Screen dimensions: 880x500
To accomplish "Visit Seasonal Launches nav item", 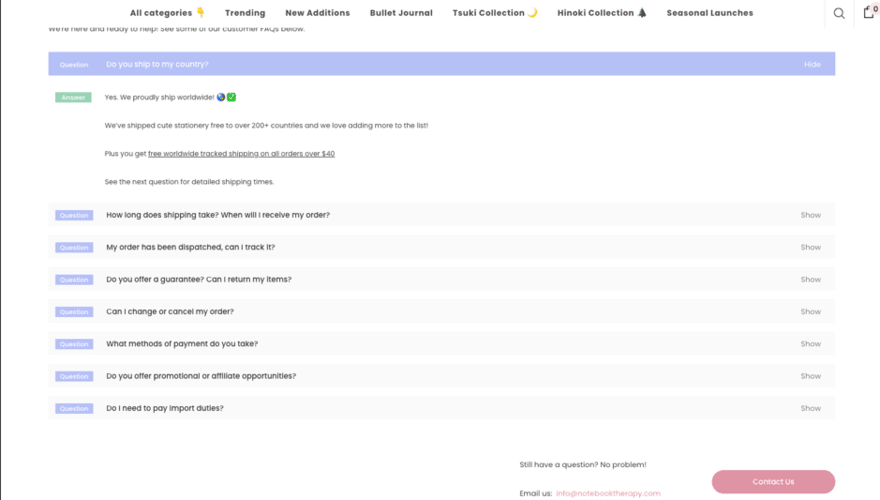I will coord(710,13).
